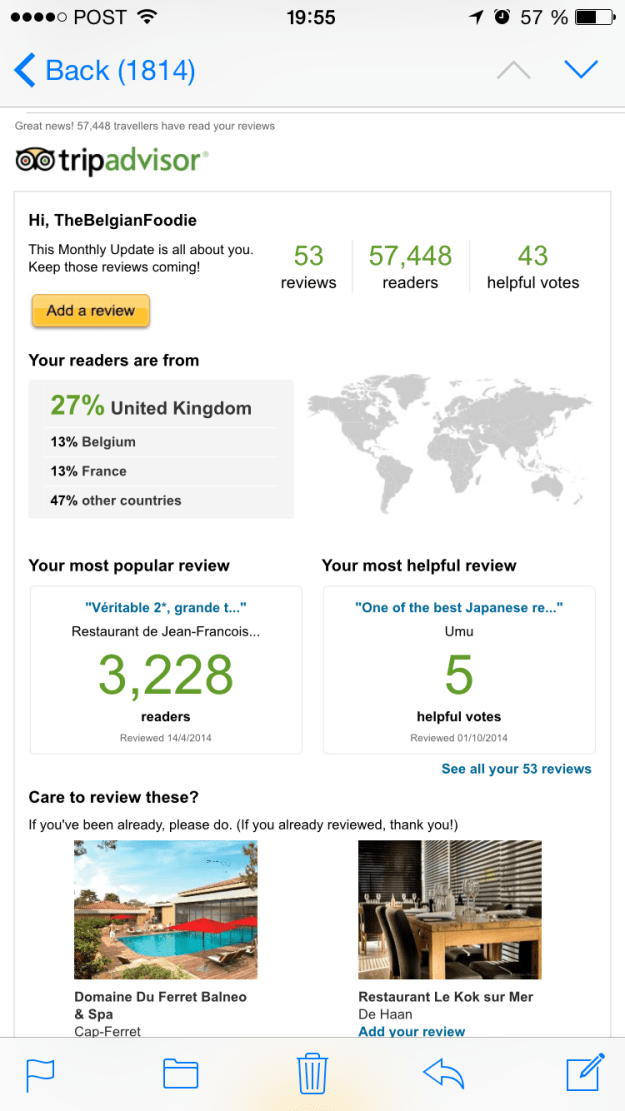
Task: Go back to inbox (1814)
Action: click(105, 71)
